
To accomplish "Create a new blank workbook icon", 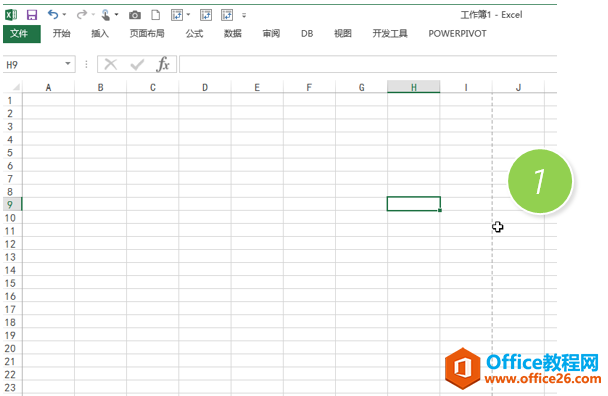I will click(x=155, y=15).
